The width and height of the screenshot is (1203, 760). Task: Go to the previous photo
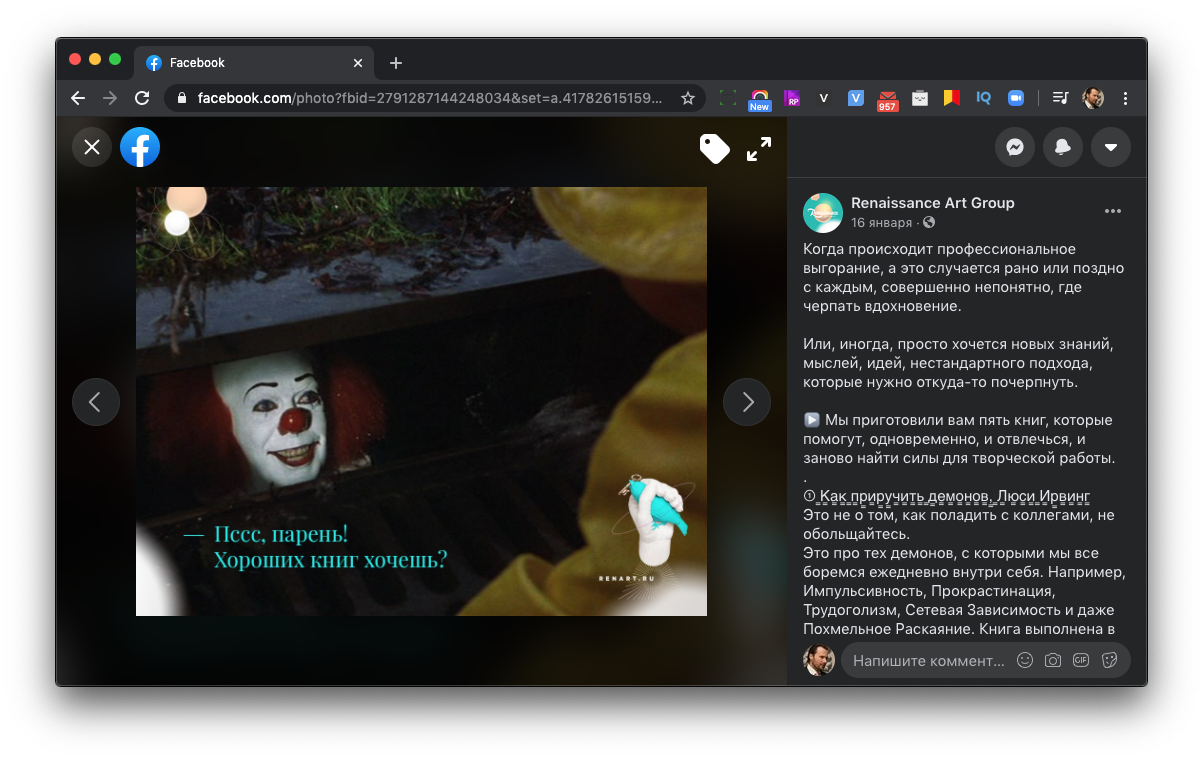point(95,402)
